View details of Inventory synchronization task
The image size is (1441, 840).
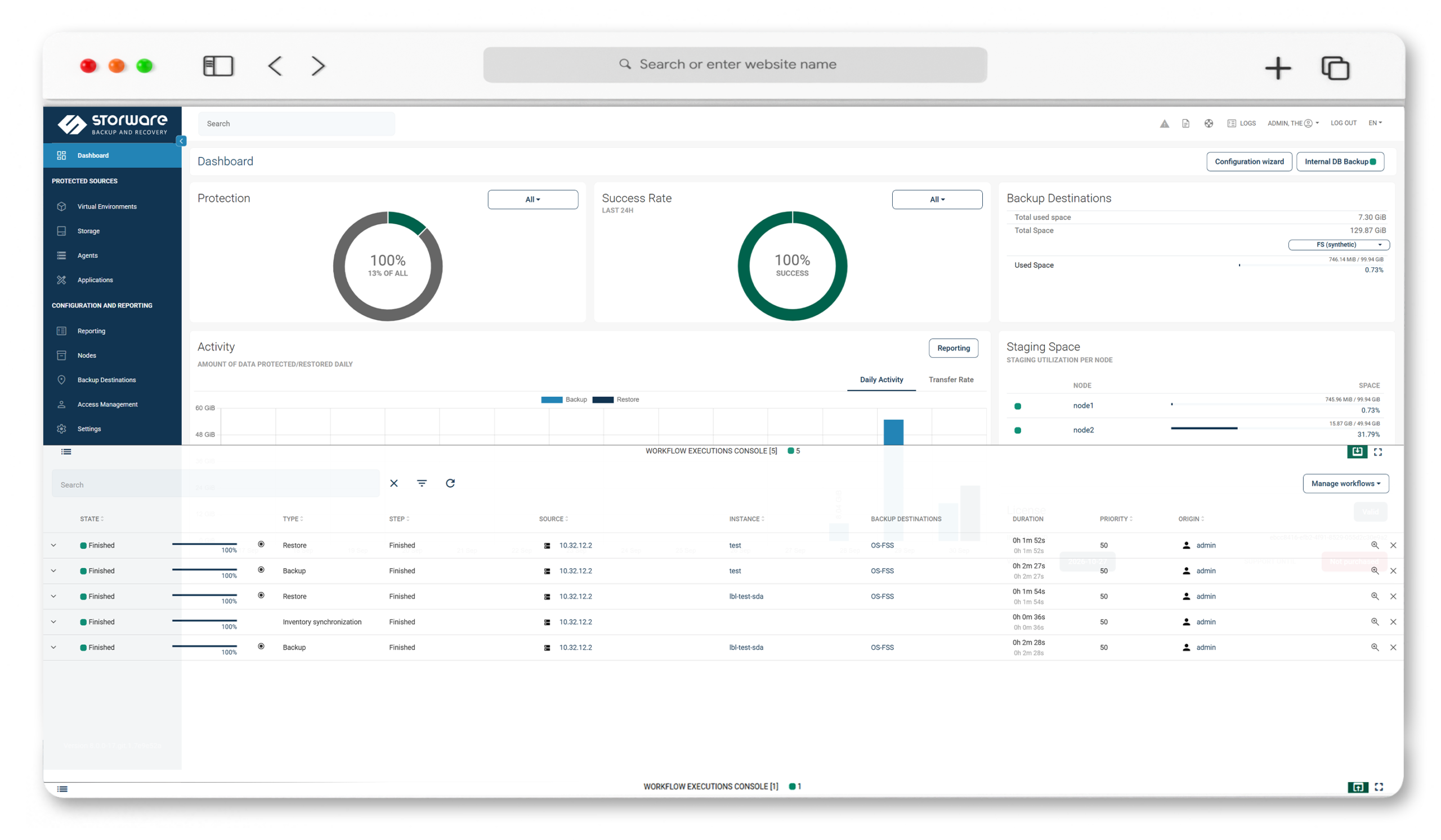tap(1375, 622)
